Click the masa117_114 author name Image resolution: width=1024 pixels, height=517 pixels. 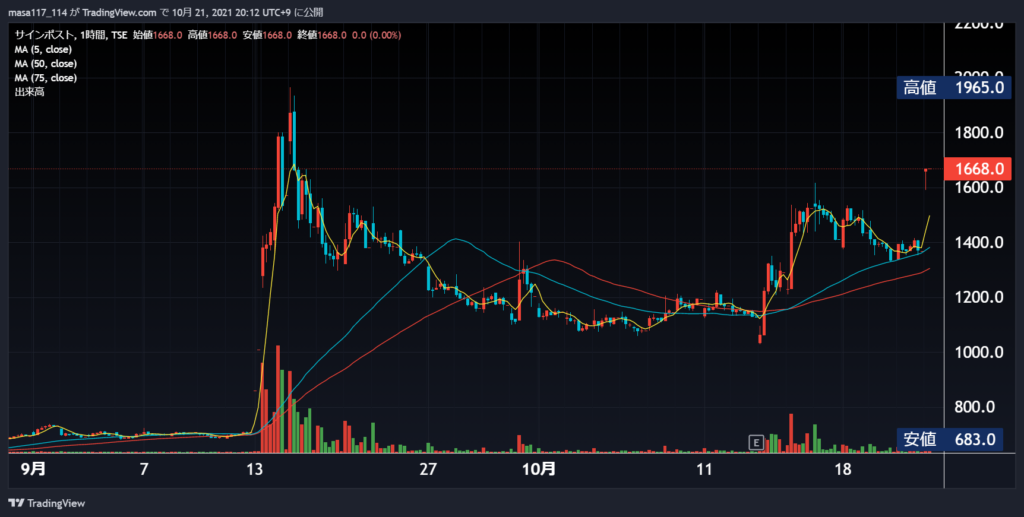pos(37,12)
